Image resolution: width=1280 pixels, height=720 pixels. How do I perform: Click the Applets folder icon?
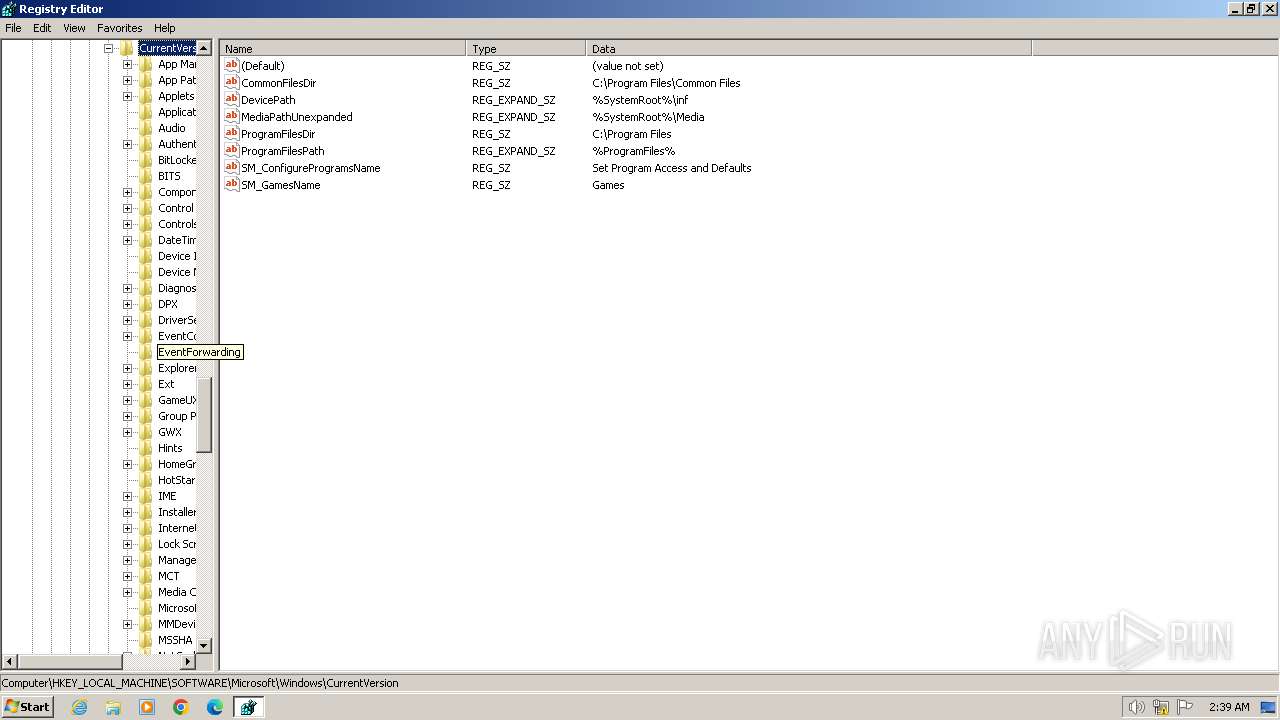click(x=146, y=96)
